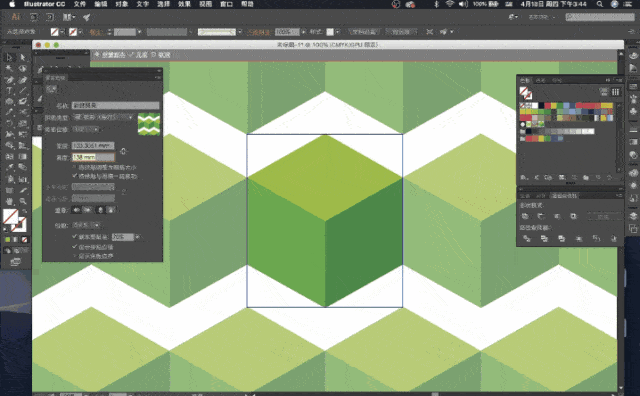This screenshot has width=640, height=396.
Task: Open the 效果 (Effect) menu in the menu bar
Action: pyautogui.click(x=184, y=4)
